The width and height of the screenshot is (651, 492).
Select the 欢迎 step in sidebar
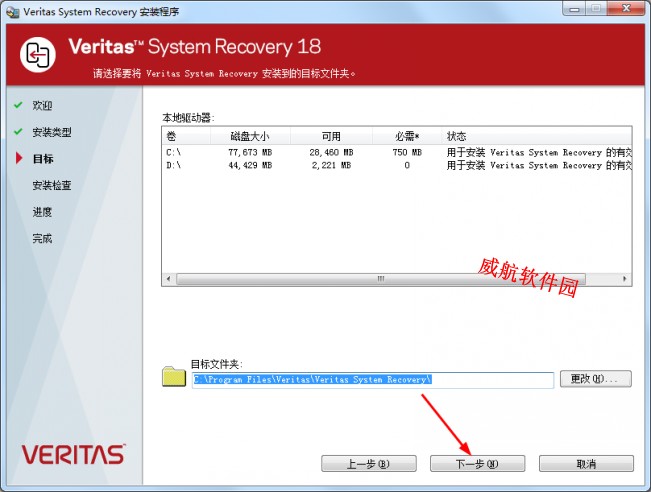coord(42,105)
